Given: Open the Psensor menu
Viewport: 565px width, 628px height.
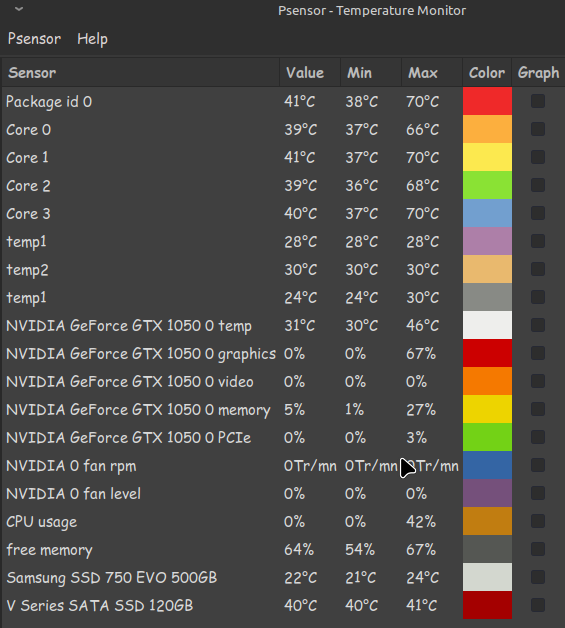Looking at the screenshot, I should (34, 39).
